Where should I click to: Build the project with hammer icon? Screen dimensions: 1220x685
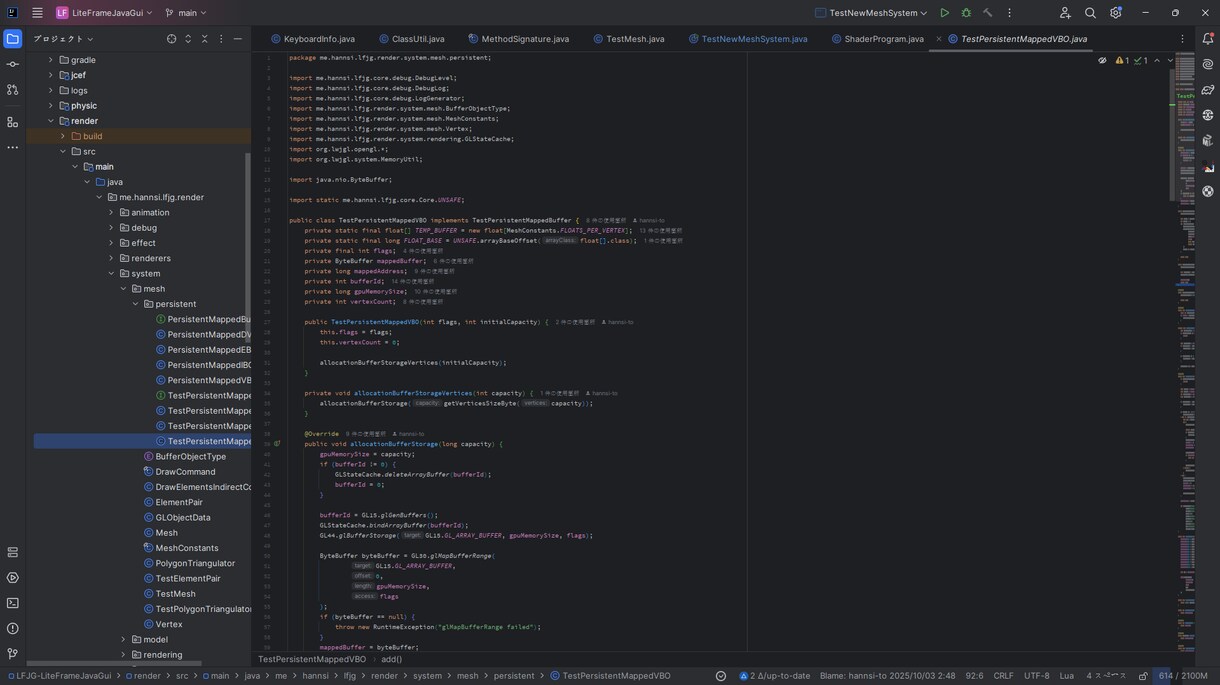(988, 13)
